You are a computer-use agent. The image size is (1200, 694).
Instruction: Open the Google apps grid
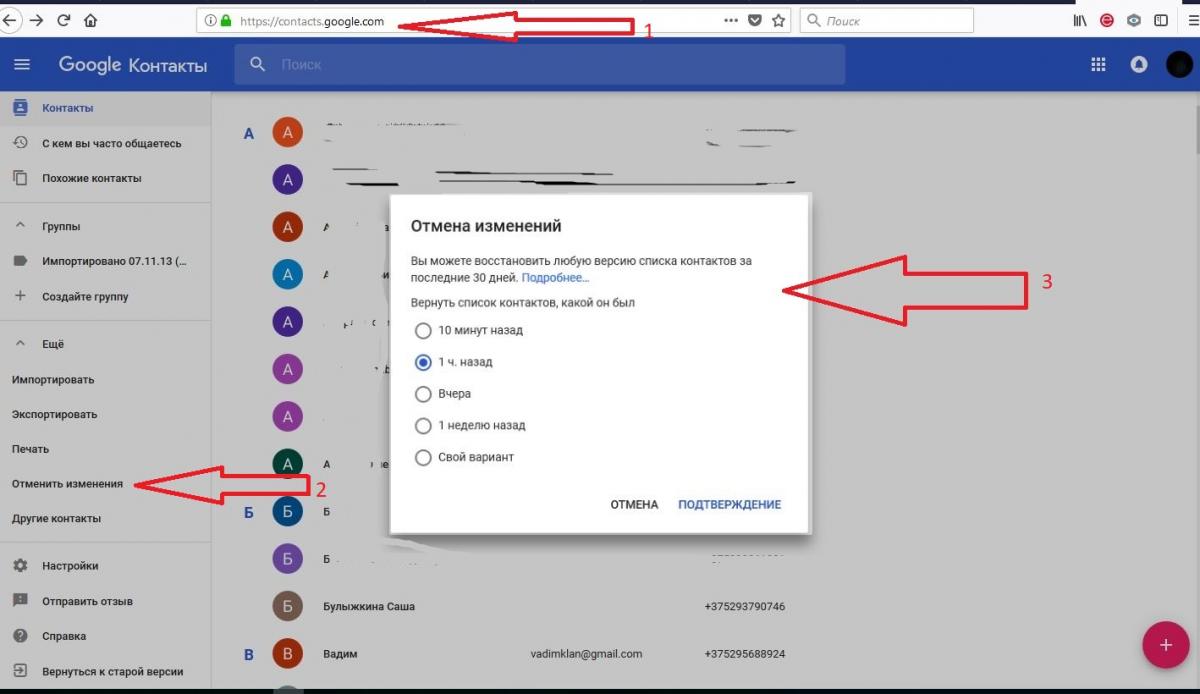(x=1098, y=65)
